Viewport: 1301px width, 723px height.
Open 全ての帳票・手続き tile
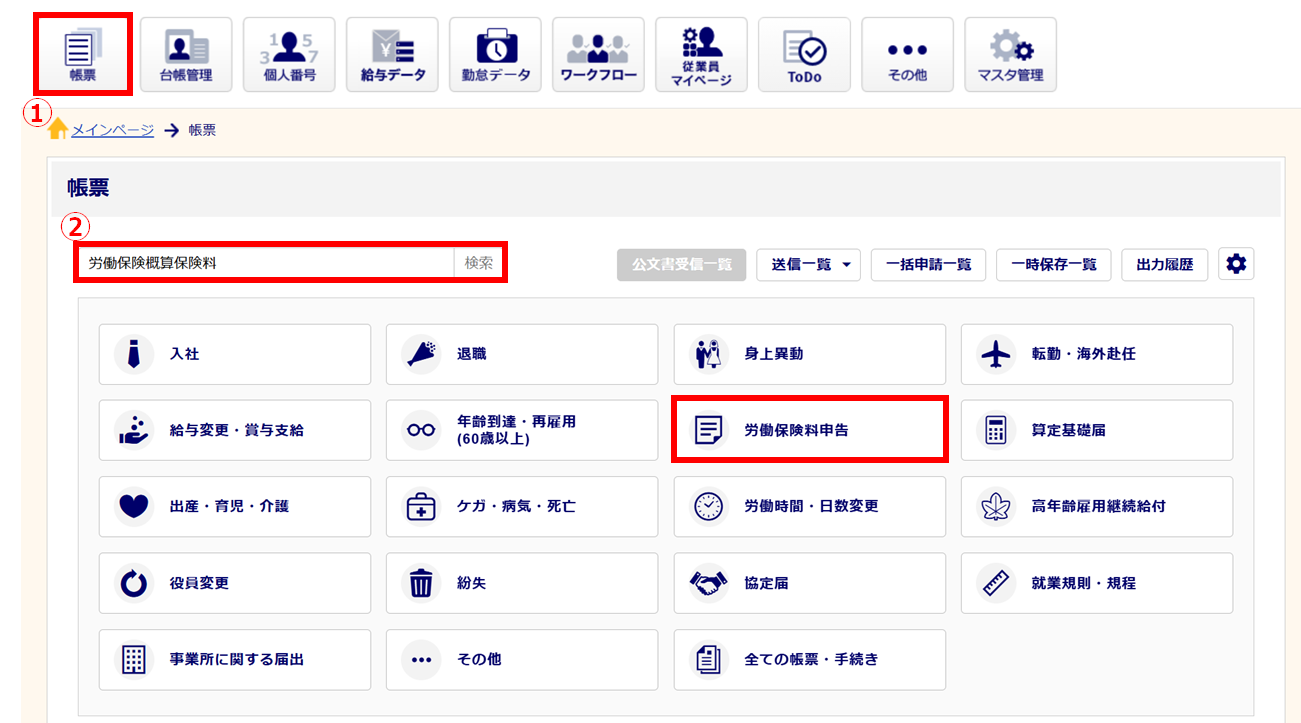(x=809, y=659)
